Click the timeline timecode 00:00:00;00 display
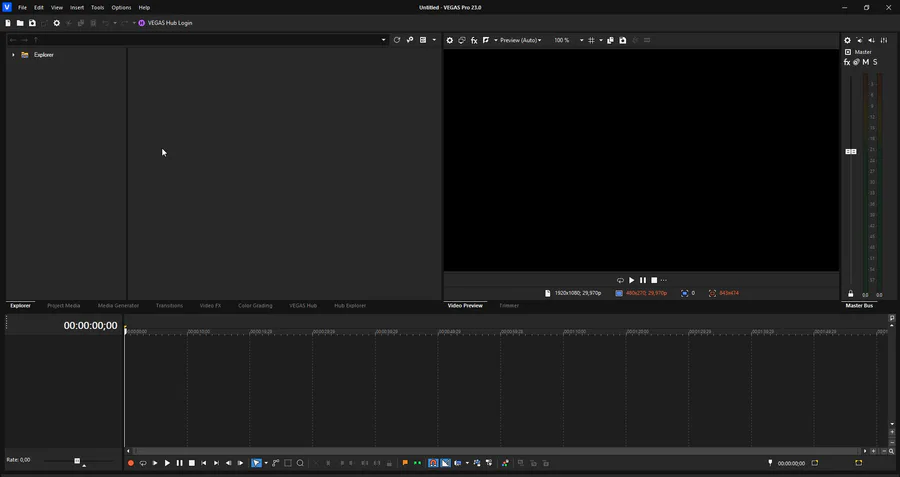 90,326
